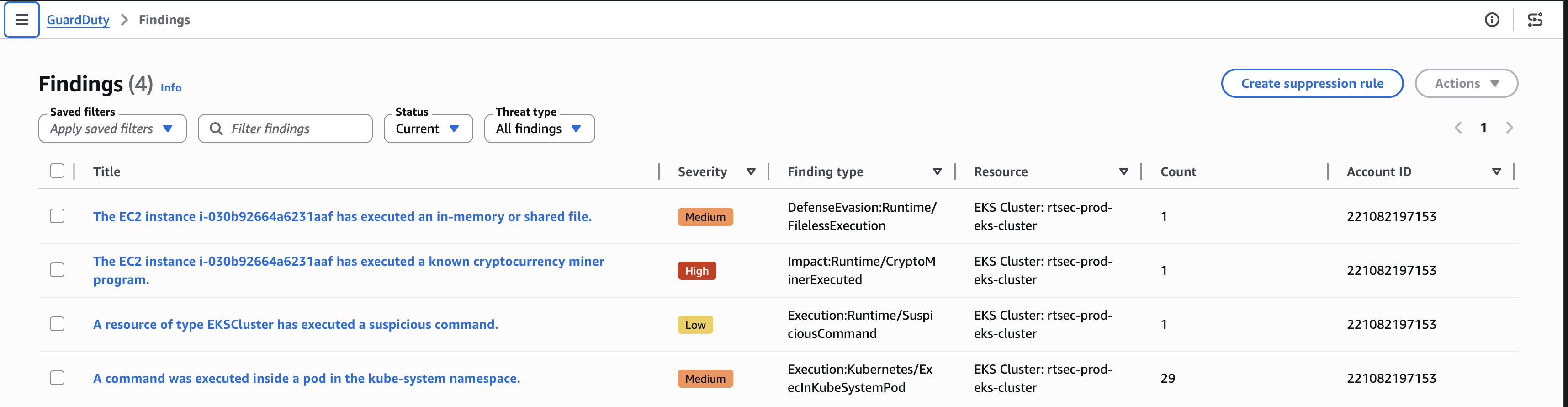Click the Low severity badge
The width and height of the screenshot is (1568, 407).
pyautogui.click(x=695, y=325)
